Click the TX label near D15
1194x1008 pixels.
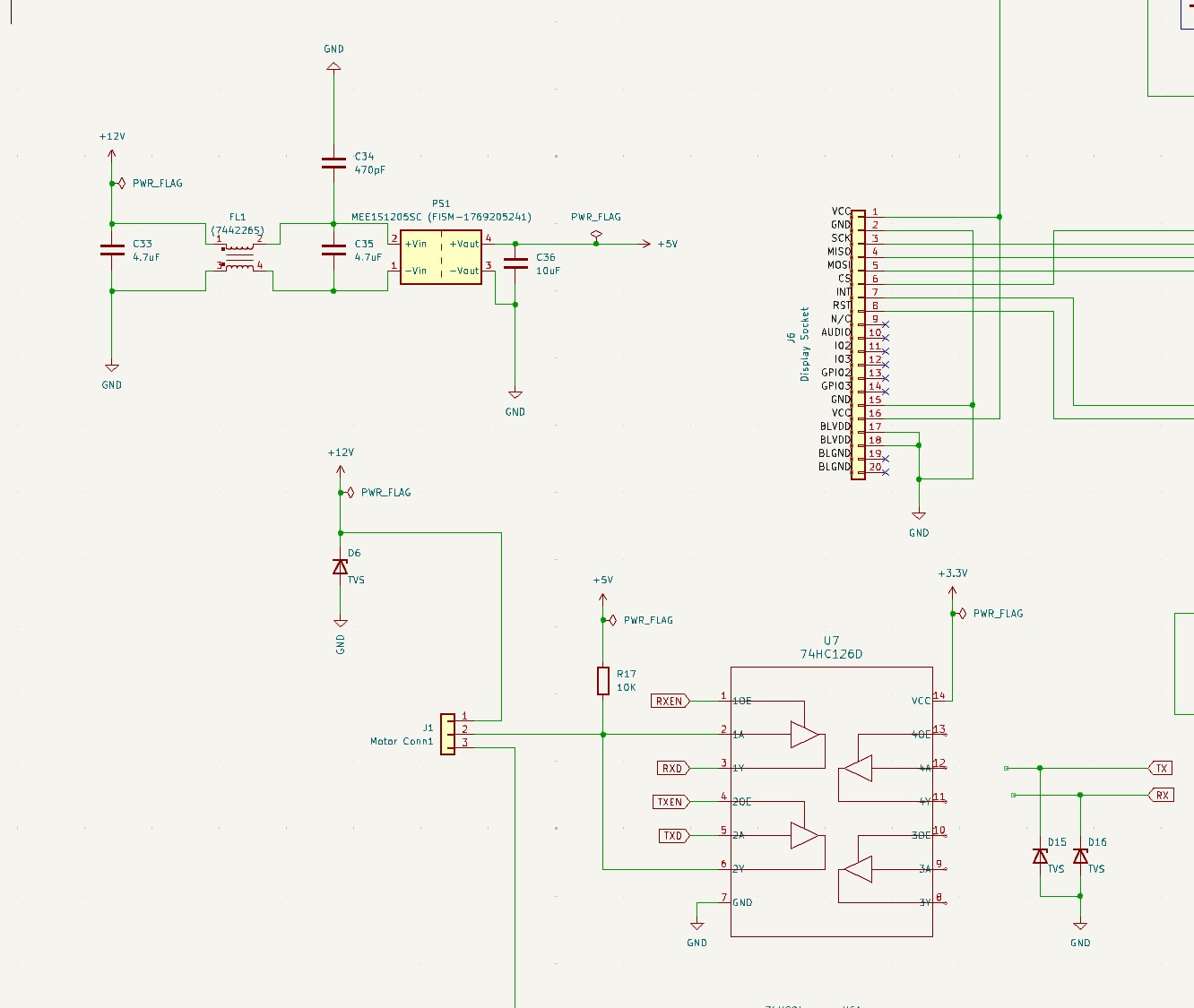tap(1161, 769)
